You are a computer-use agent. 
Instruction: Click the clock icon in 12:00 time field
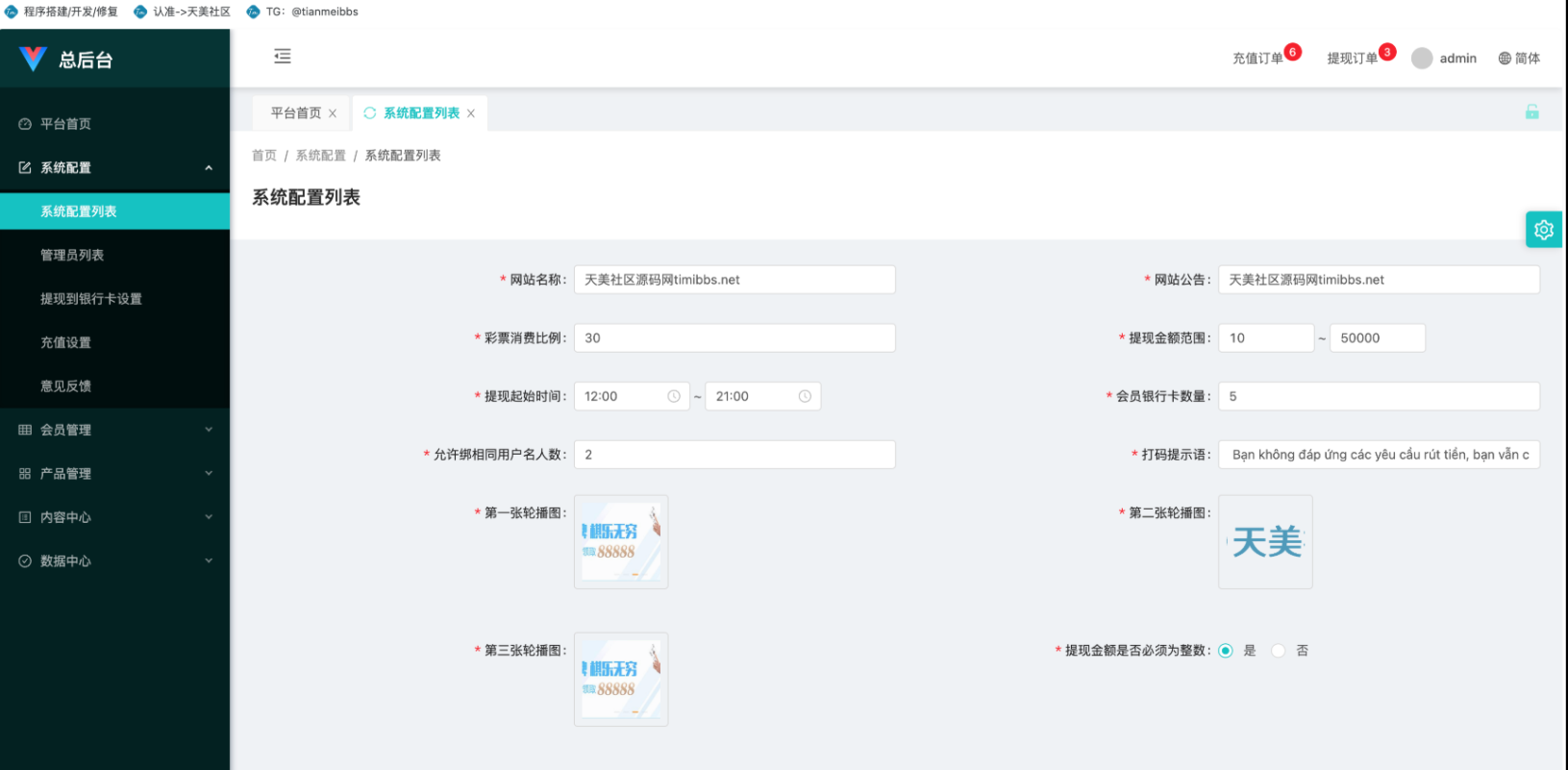pyautogui.click(x=674, y=396)
